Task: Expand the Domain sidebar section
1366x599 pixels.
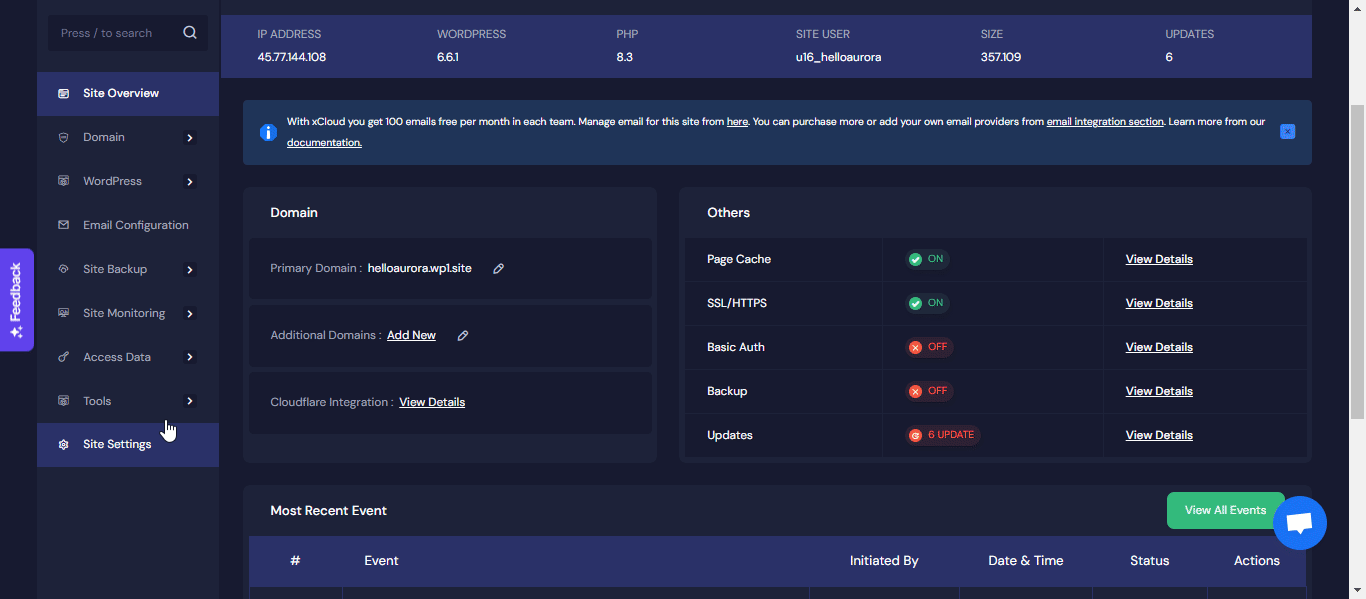Action: 190,137
